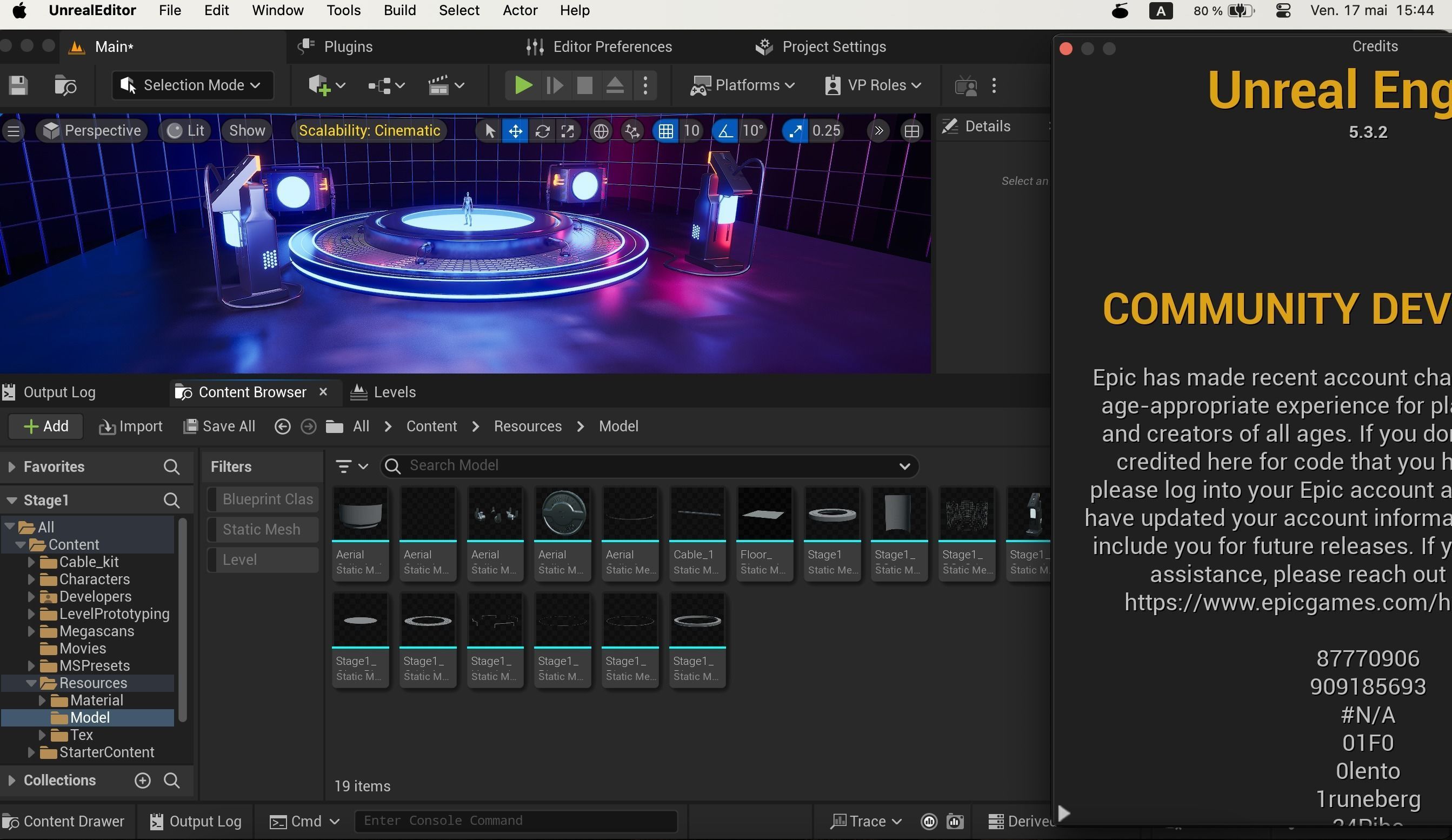The height and width of the screenshot is (840, 1452).
Task: Activate the Scale gizmo tool
Action: pyautogui.click(x=568, y=131)
